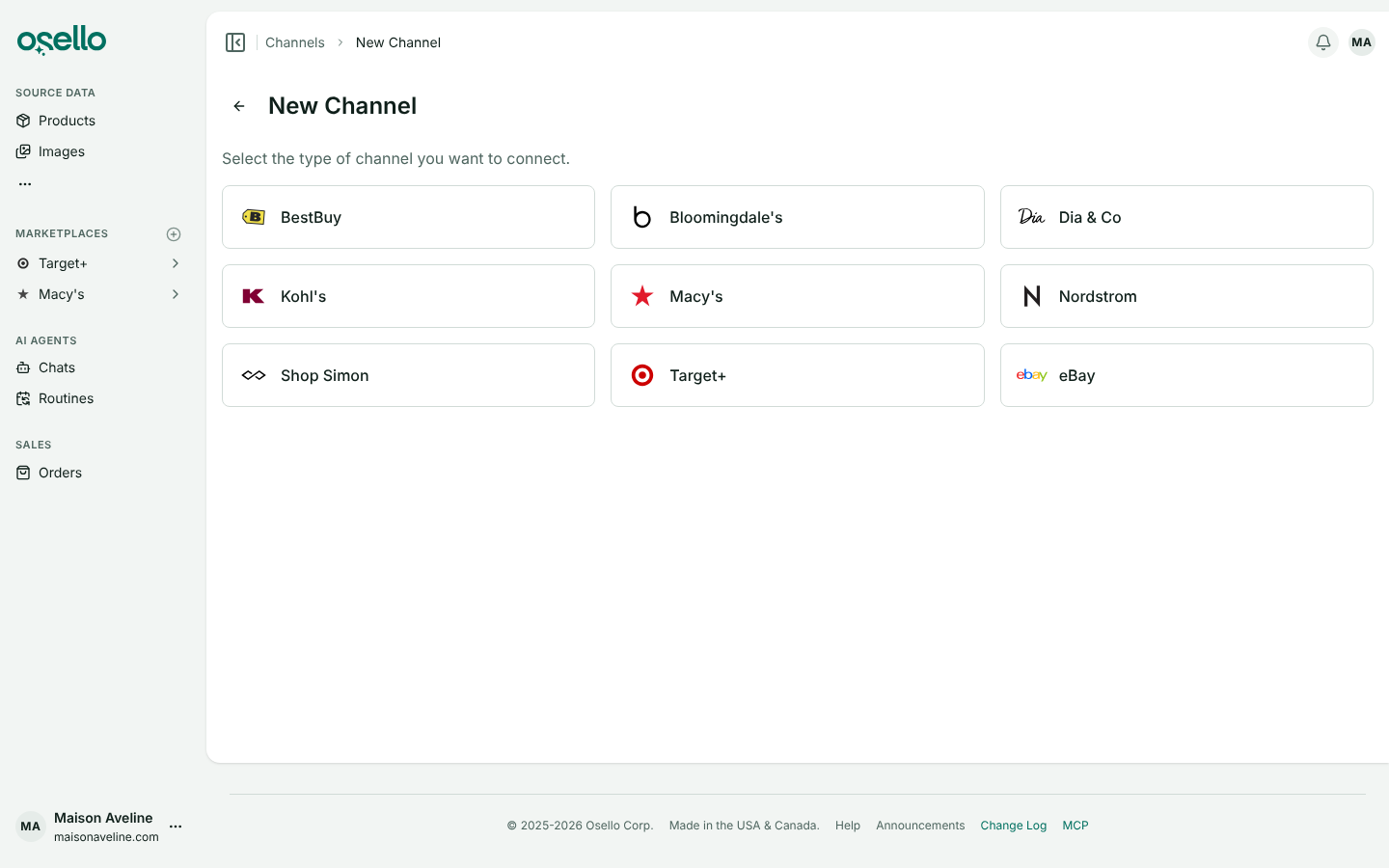Click the Nordstrom N logo
This screenshot has width=1389, height=868.
pyautogui.click(x=1031, y=296)
